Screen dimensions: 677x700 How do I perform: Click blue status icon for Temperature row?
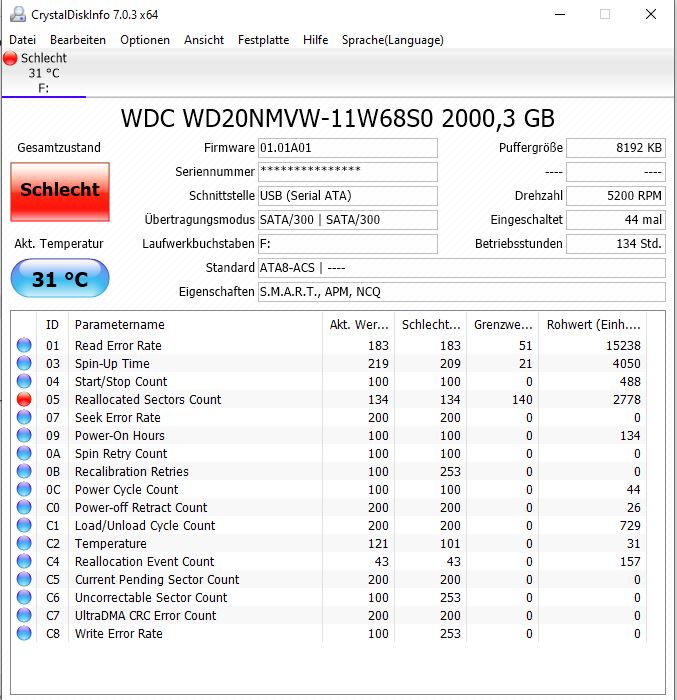click(24, 543)
